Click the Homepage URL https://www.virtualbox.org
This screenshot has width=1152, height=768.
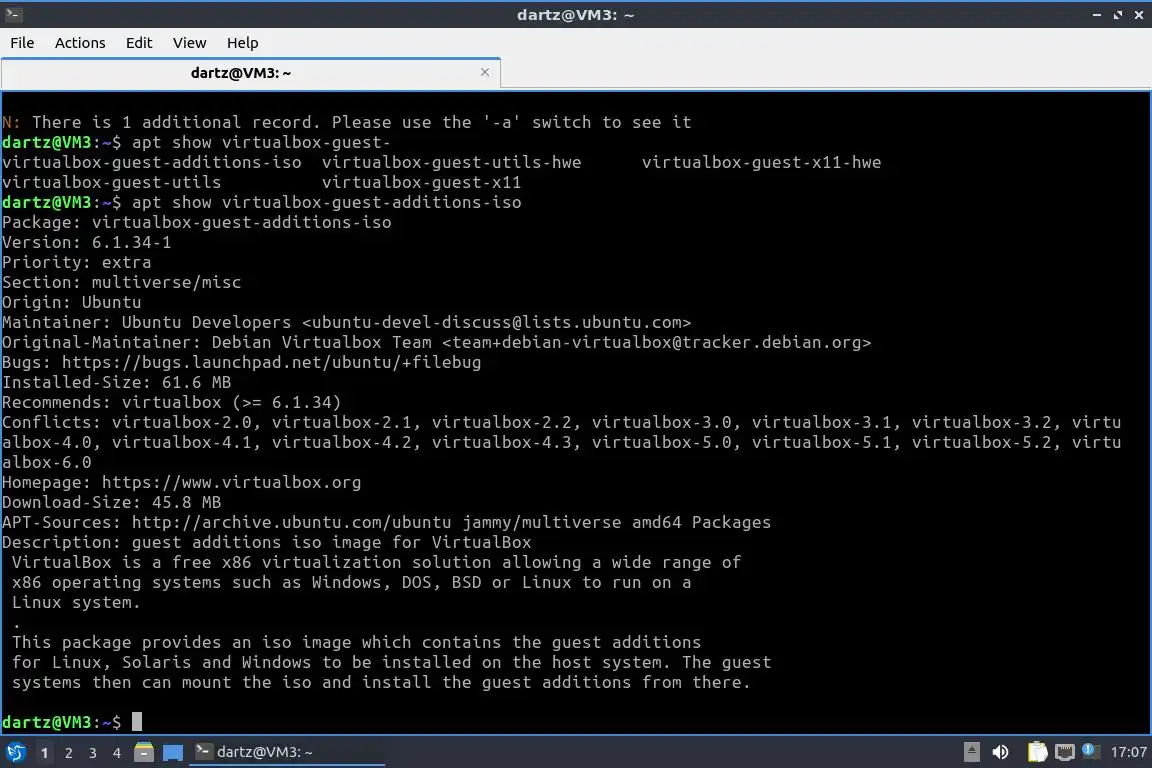point(231,482)
